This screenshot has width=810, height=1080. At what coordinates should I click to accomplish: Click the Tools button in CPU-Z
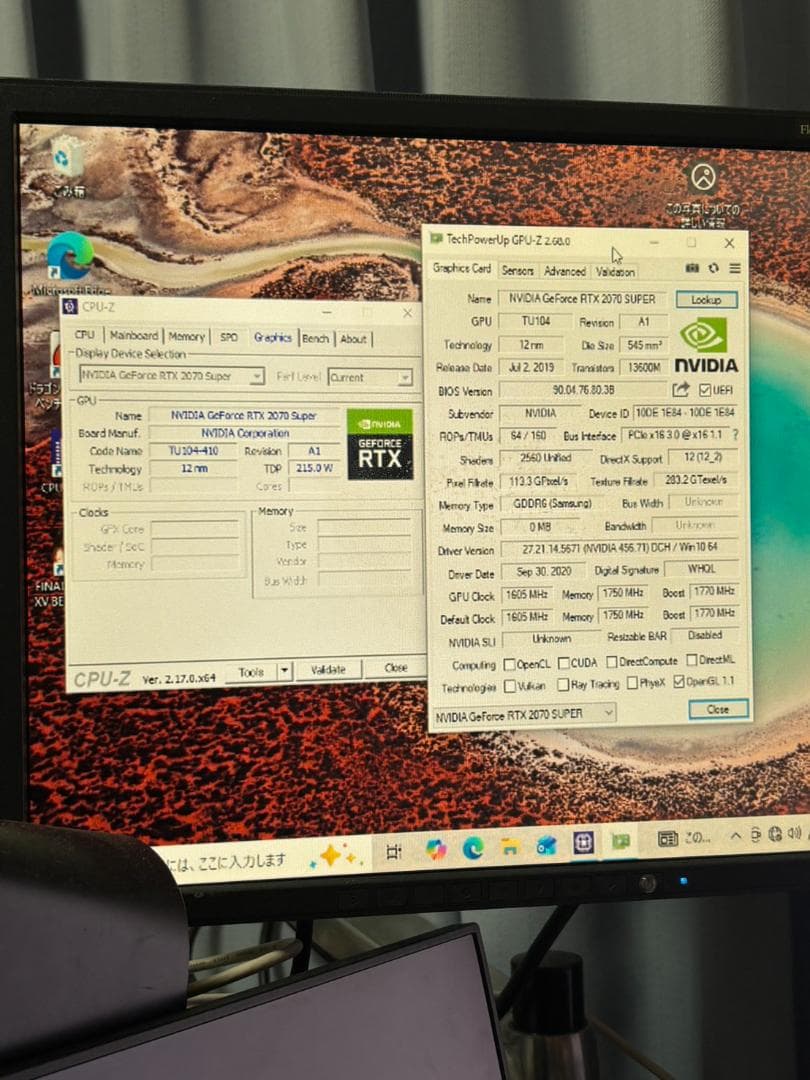(251, 672)
